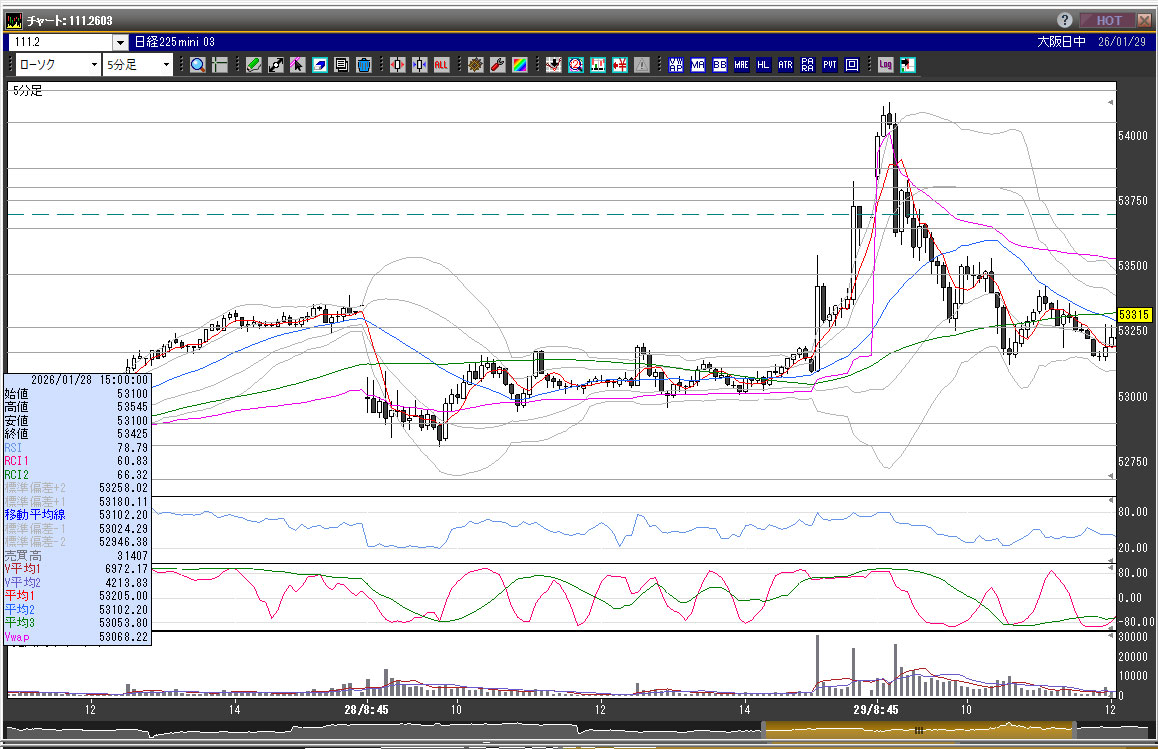Click the highlighted range in bottom navigator

point(918,731)
